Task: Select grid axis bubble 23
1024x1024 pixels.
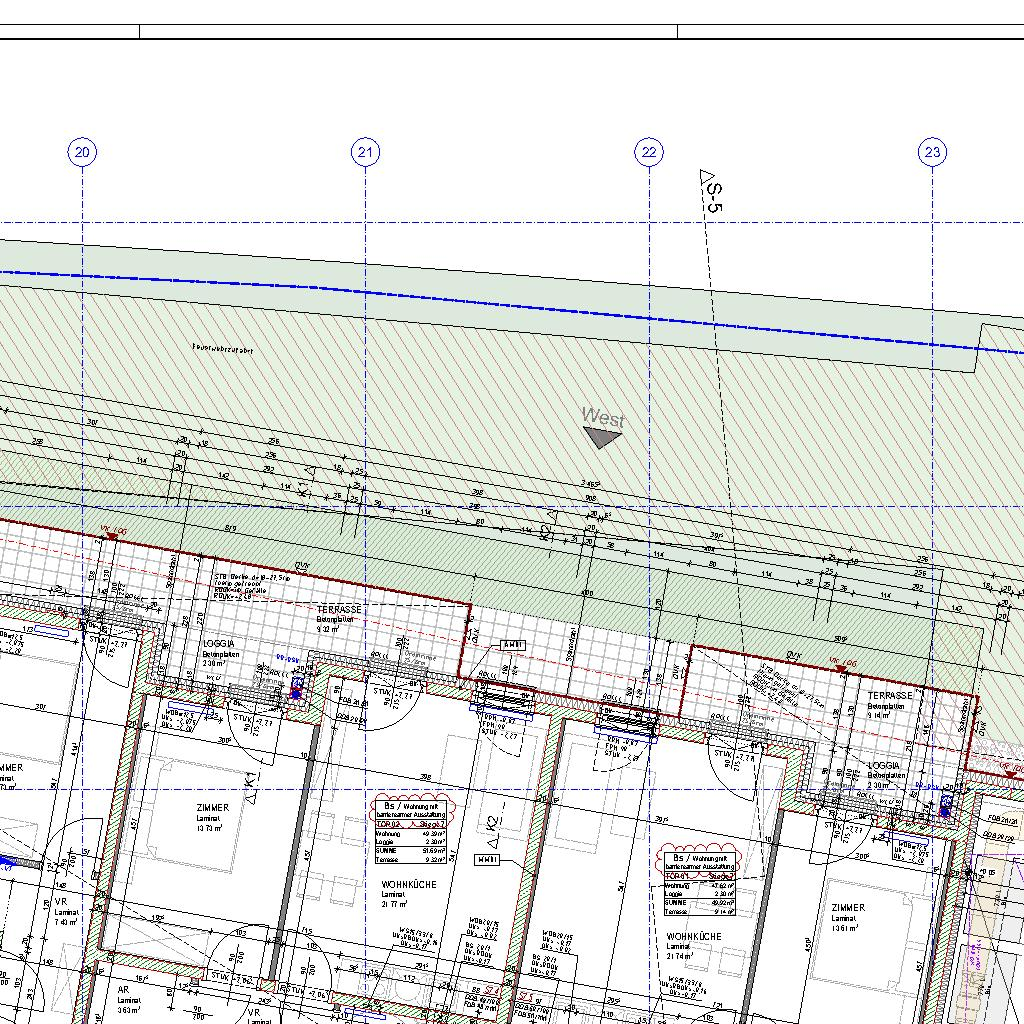Action: coord(932,152)
